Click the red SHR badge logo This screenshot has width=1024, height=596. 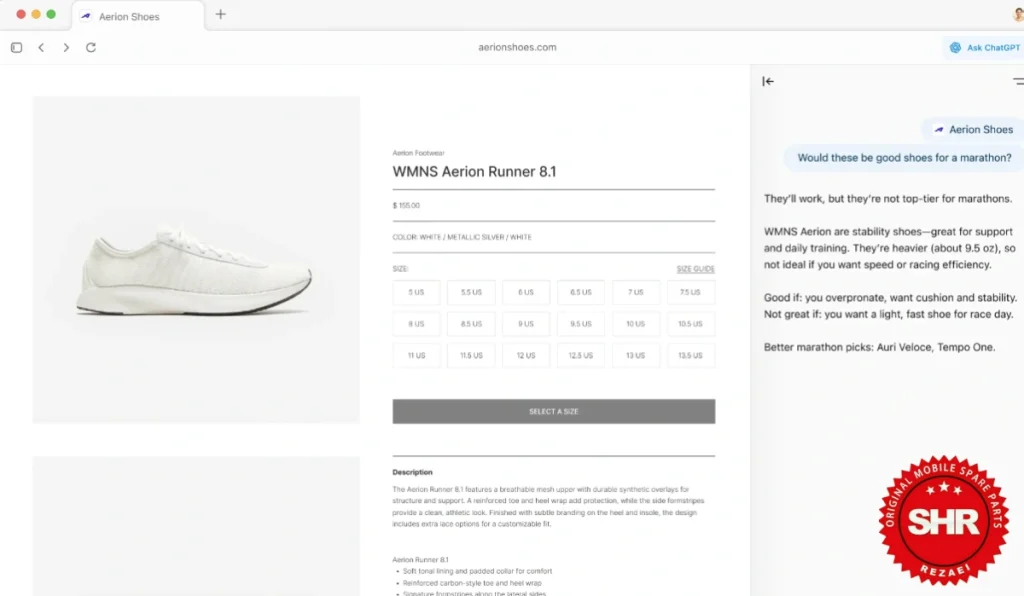(944, 520)
